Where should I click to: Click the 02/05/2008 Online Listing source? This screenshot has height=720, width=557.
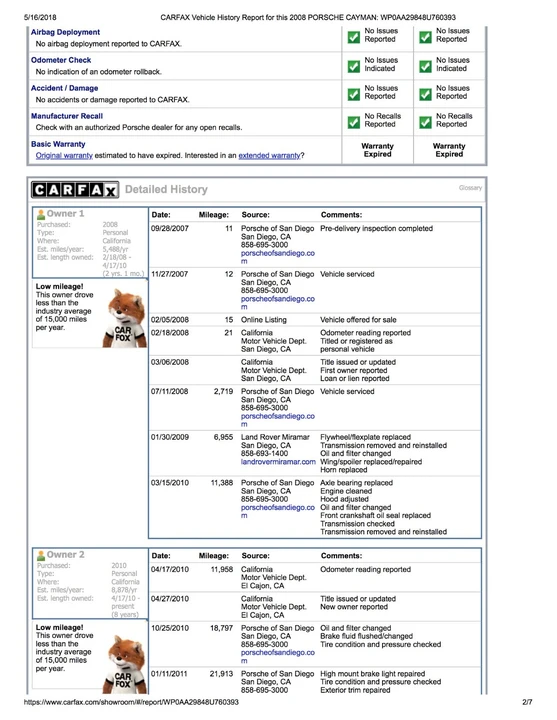[x=264, y=320]
